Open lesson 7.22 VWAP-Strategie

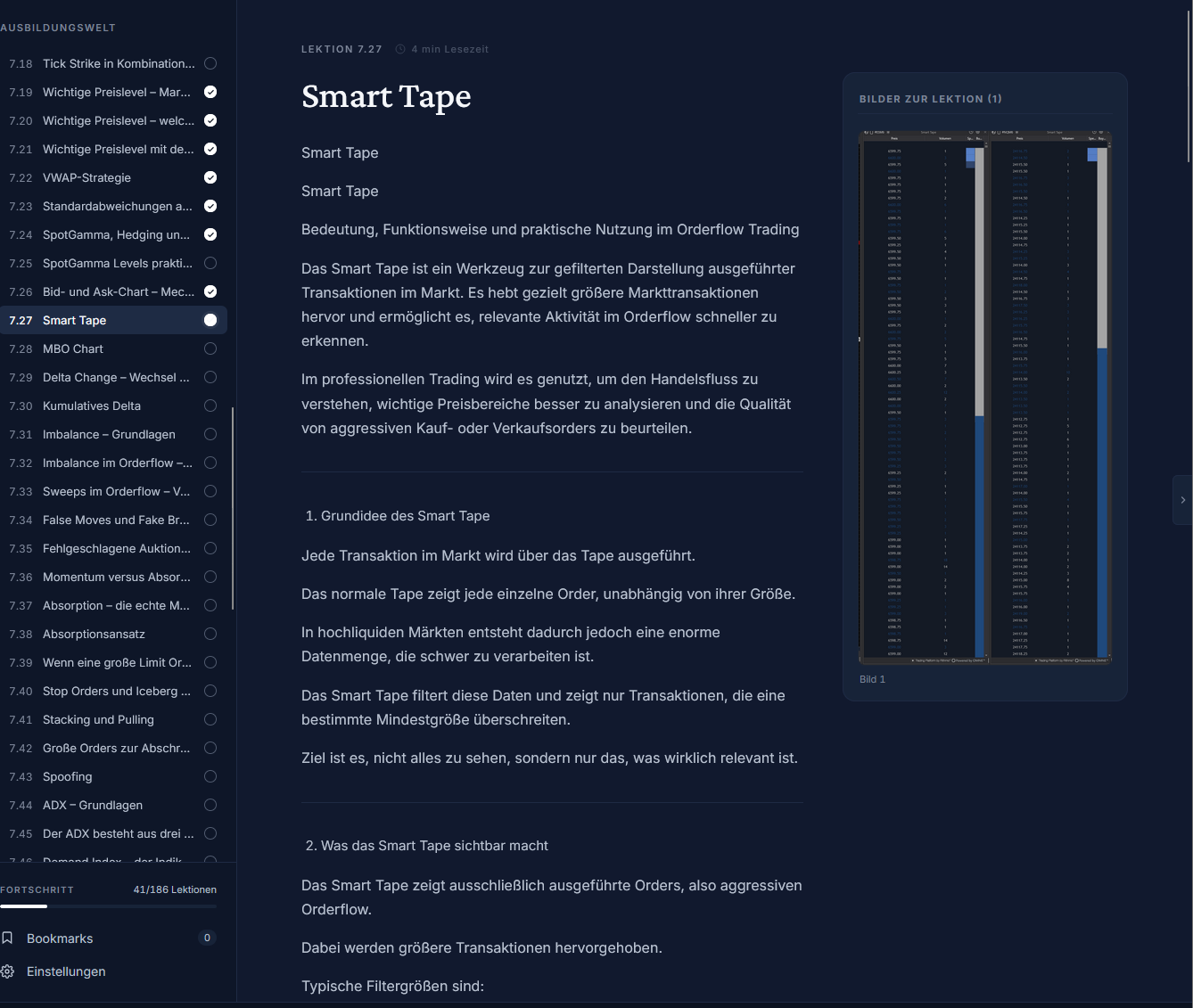point(113,177)
